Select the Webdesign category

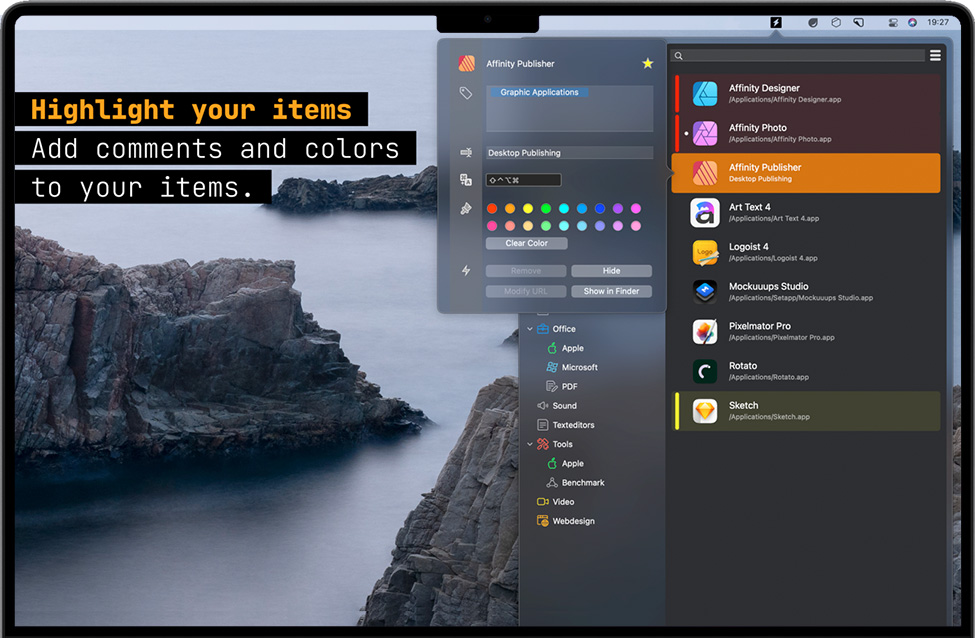click(573, 521)
